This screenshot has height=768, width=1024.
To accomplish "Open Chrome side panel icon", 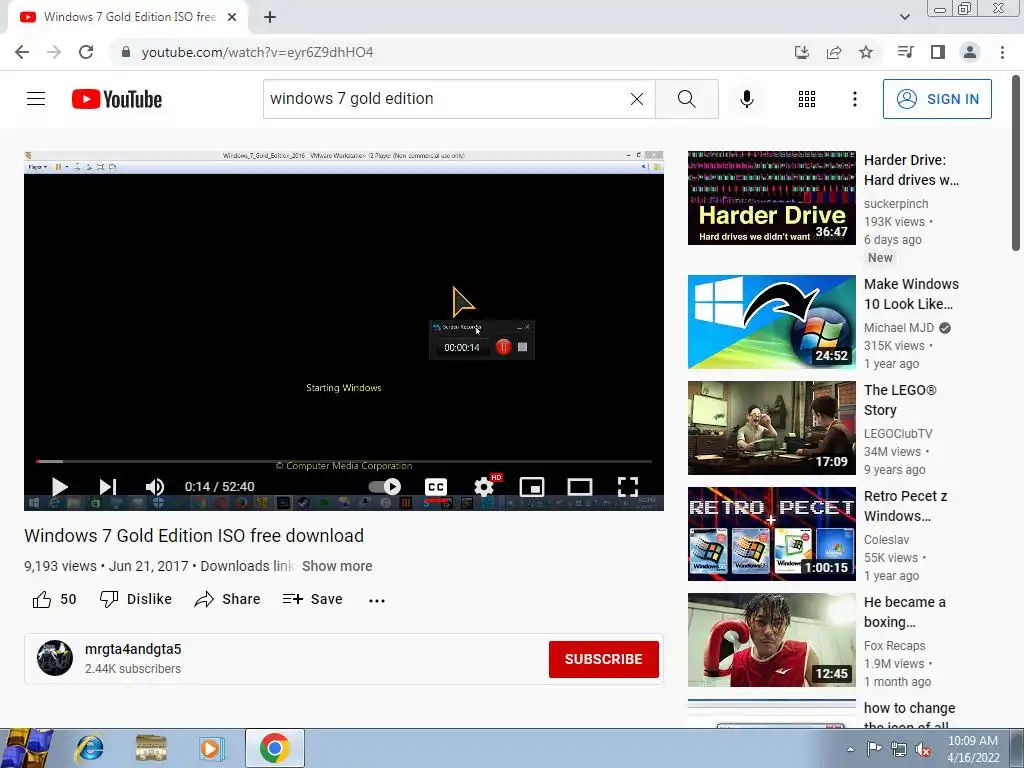I will [x=938, y=52].
